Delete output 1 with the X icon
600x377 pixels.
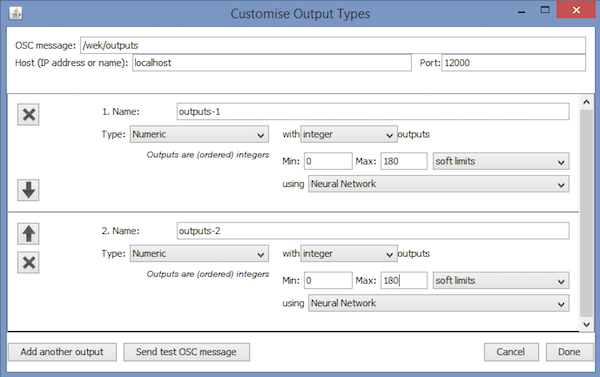(28, 114)
